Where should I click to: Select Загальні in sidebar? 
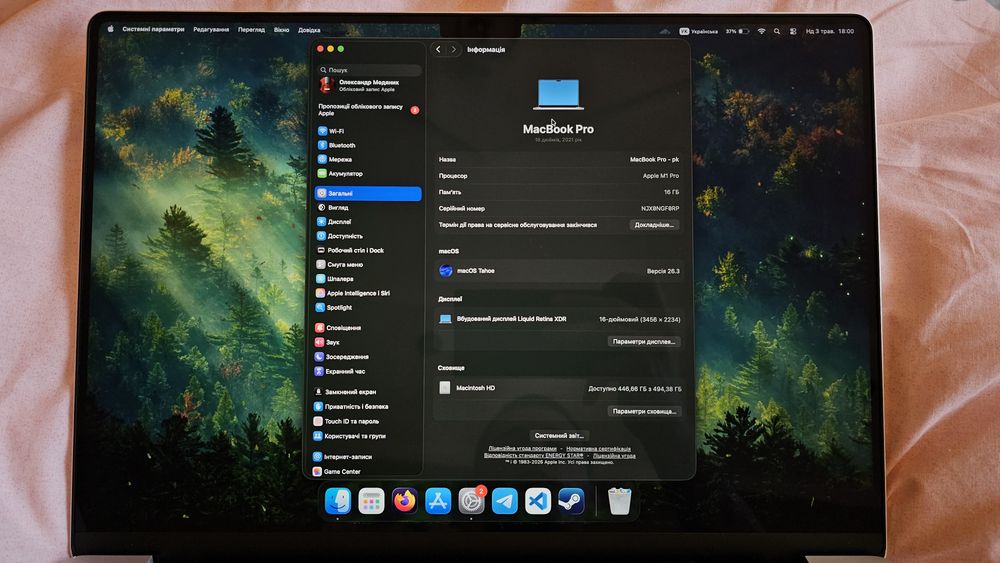click(368, 193)
